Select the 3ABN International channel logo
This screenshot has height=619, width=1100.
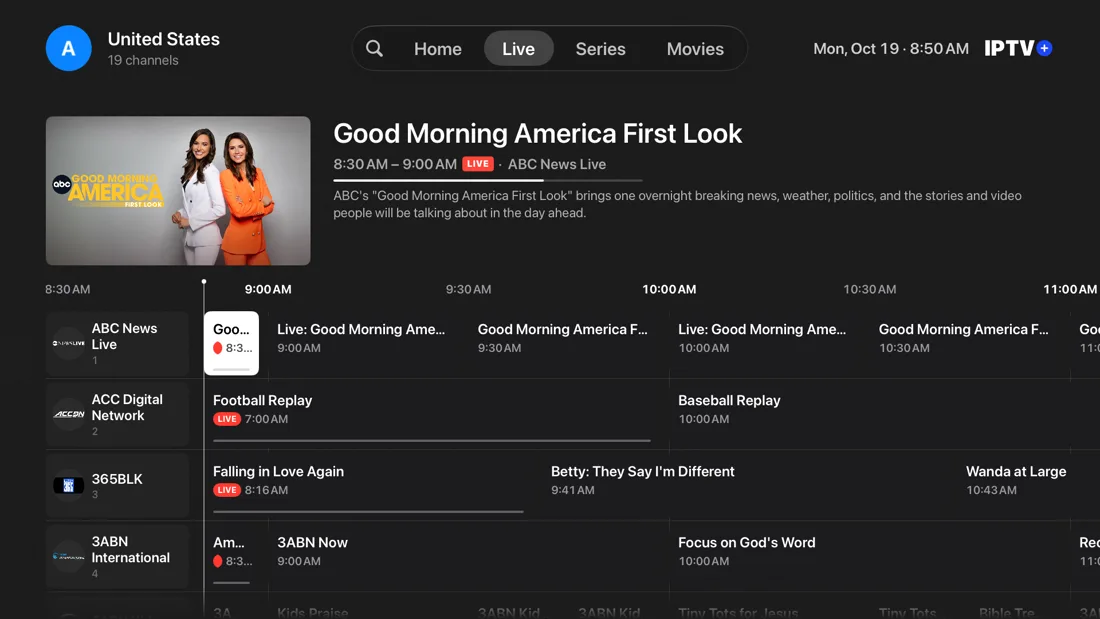(69, 557)
